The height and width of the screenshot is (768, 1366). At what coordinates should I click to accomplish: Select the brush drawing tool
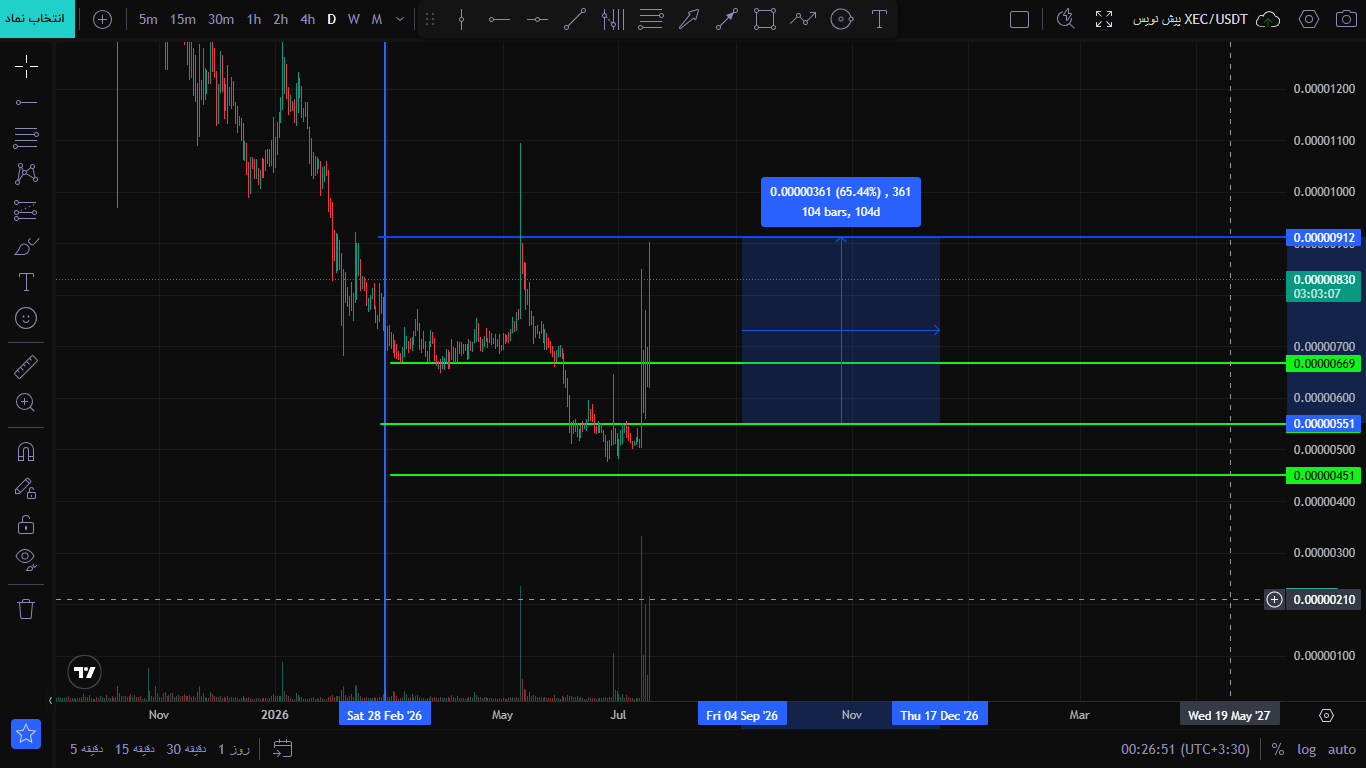click(x=26, y=246)
